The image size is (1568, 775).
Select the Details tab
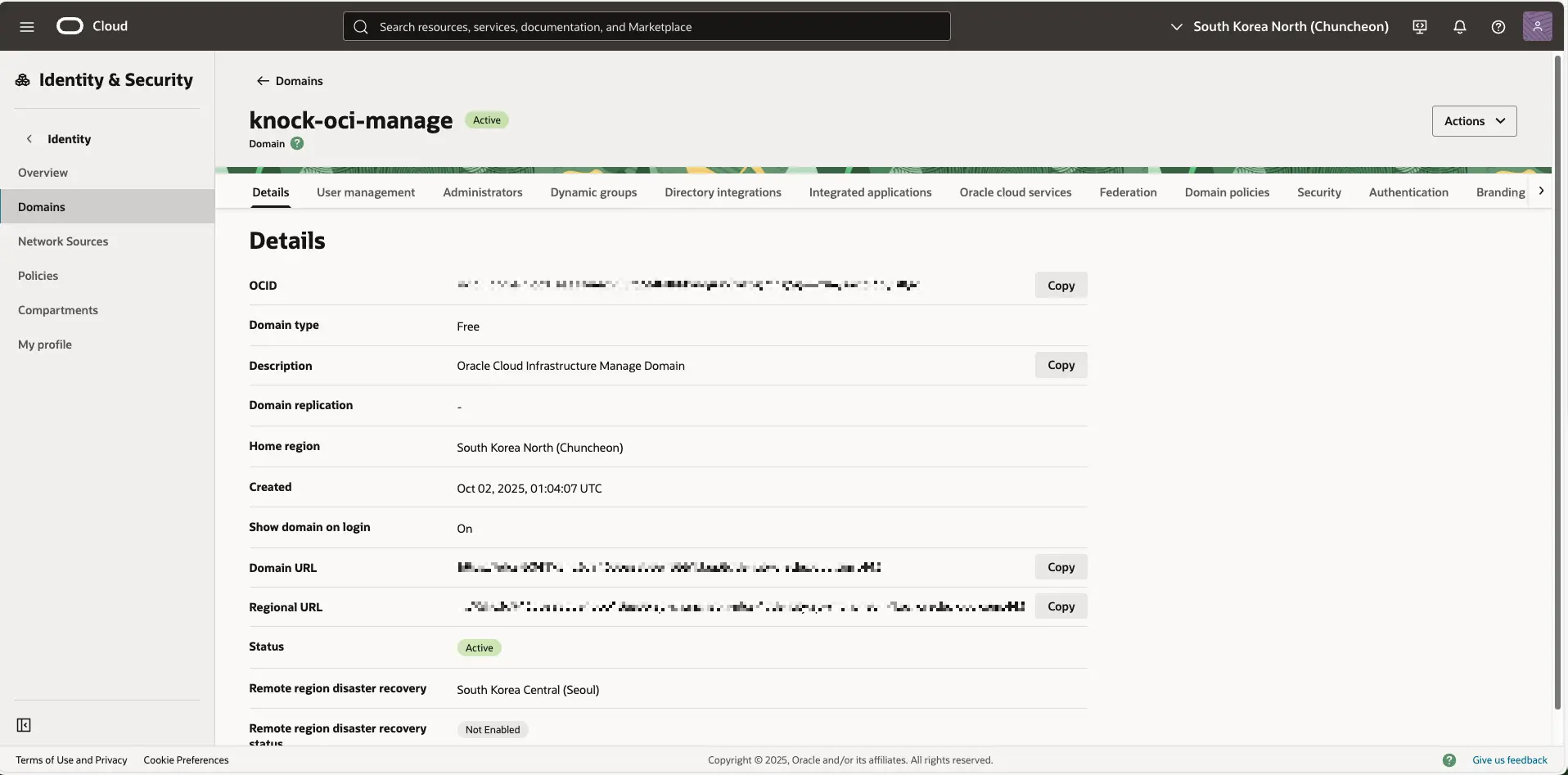point(271,192)
